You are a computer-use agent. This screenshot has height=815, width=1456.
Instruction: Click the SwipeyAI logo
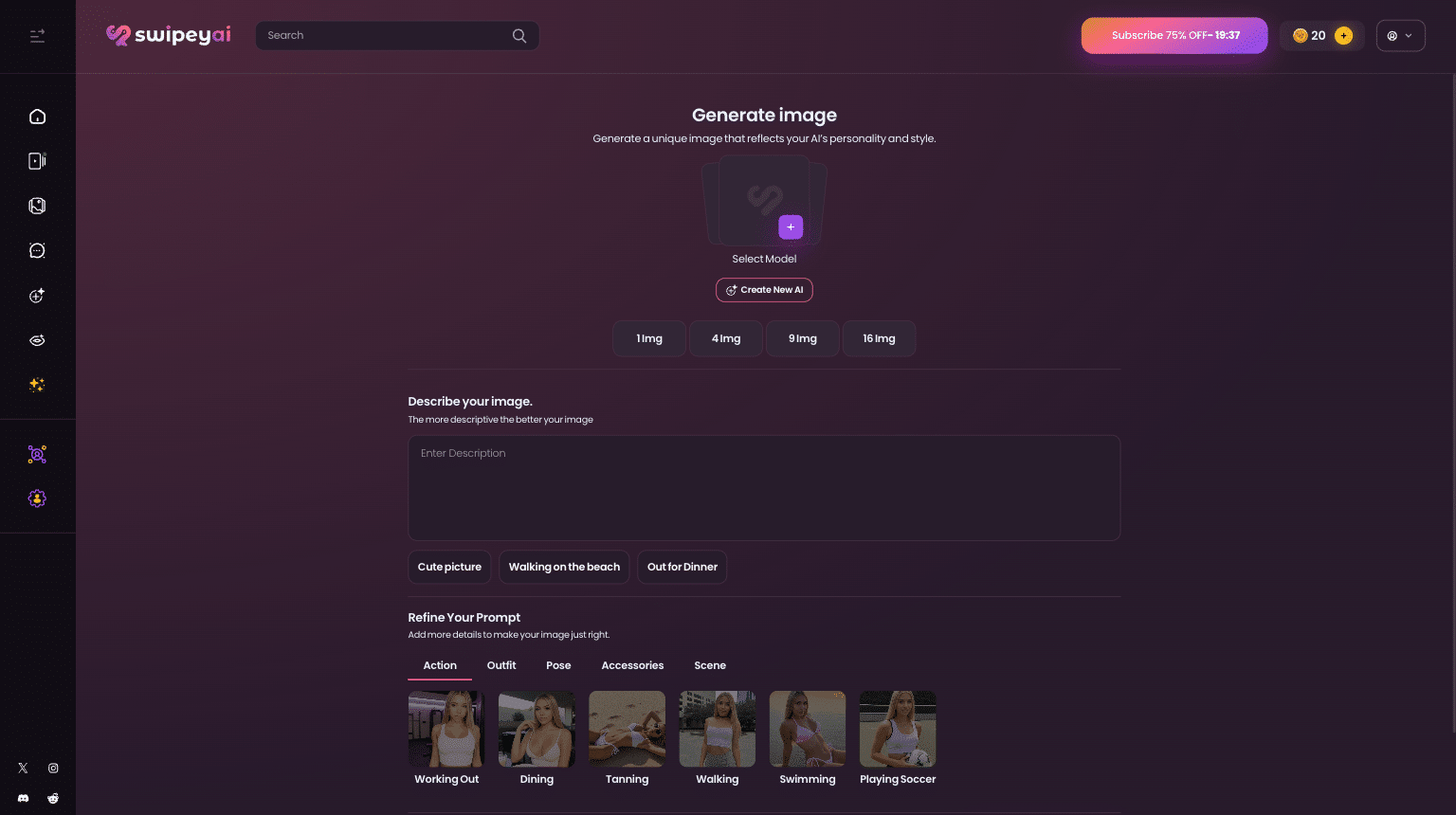point(169,35)
